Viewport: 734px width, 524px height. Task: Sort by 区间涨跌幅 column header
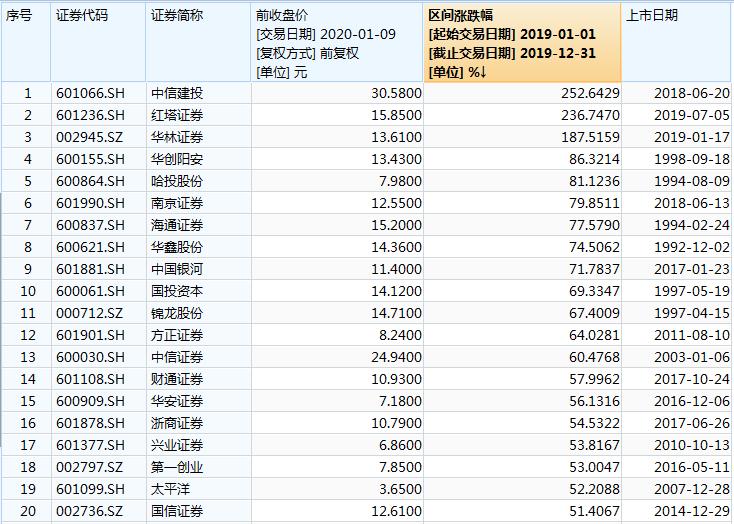522,43
